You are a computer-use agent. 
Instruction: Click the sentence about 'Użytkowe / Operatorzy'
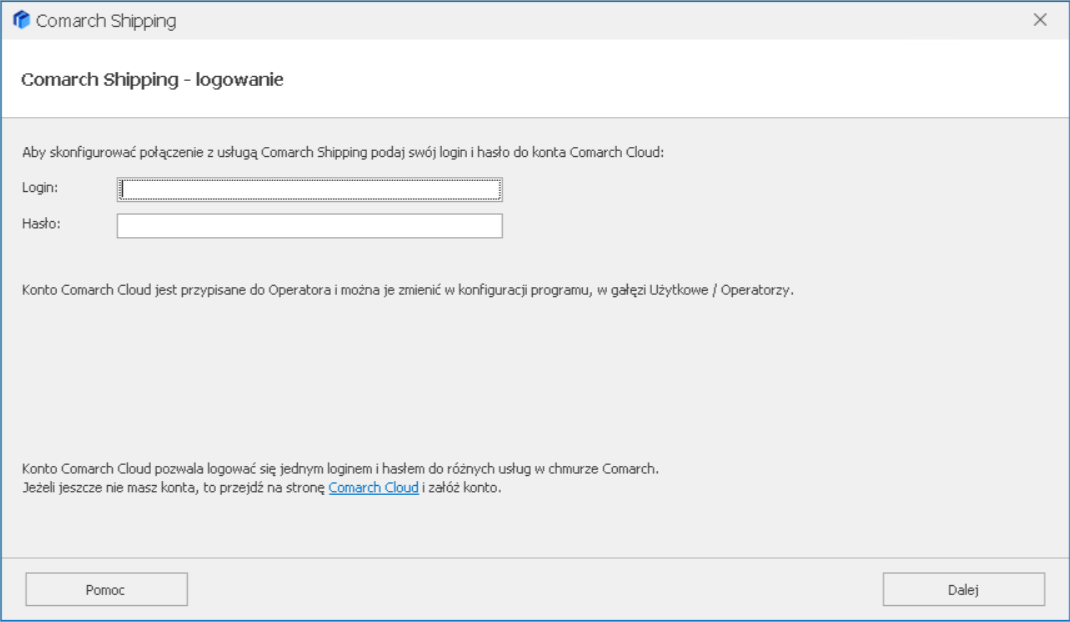point(407,290)
